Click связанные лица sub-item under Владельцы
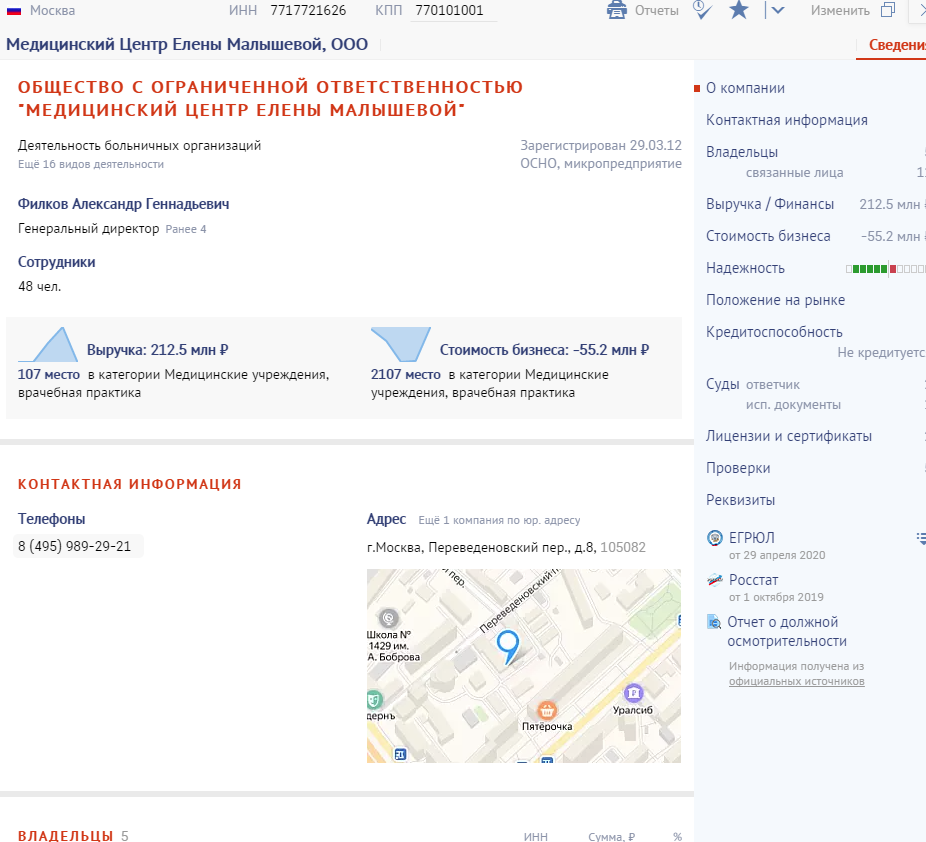The height and width of the screenshot is (842, 926). click(794, 172)
